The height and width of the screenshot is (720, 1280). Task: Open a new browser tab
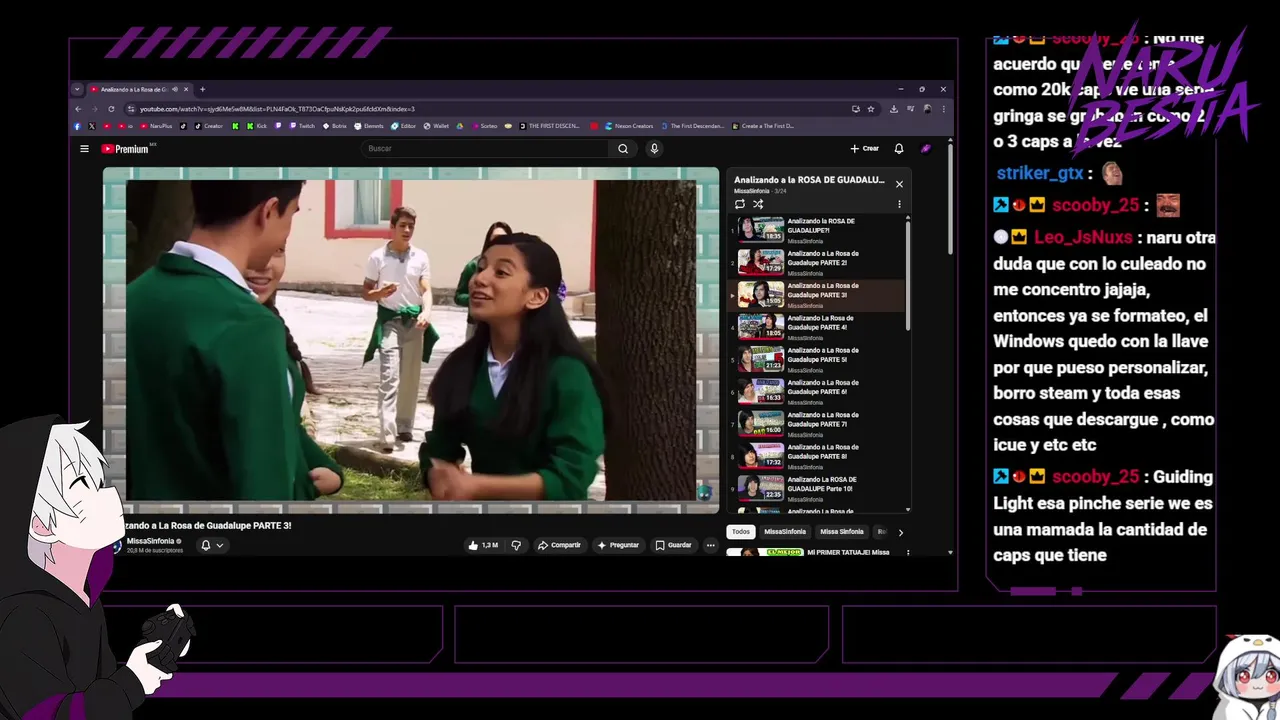tap(202, 89)
